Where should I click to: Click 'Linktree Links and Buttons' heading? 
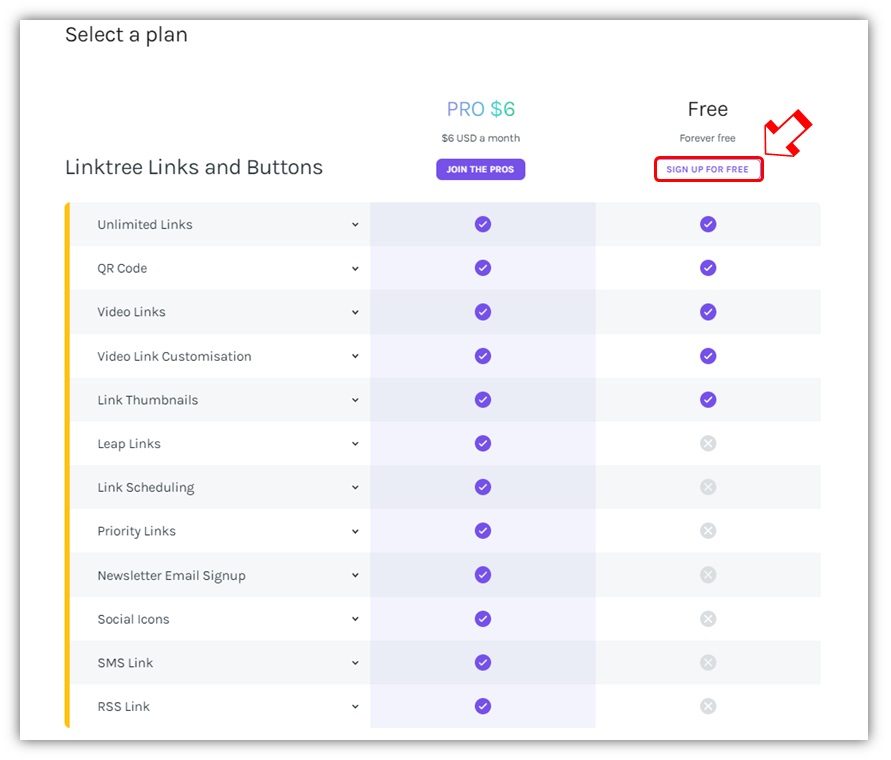(x=194, y=168)
